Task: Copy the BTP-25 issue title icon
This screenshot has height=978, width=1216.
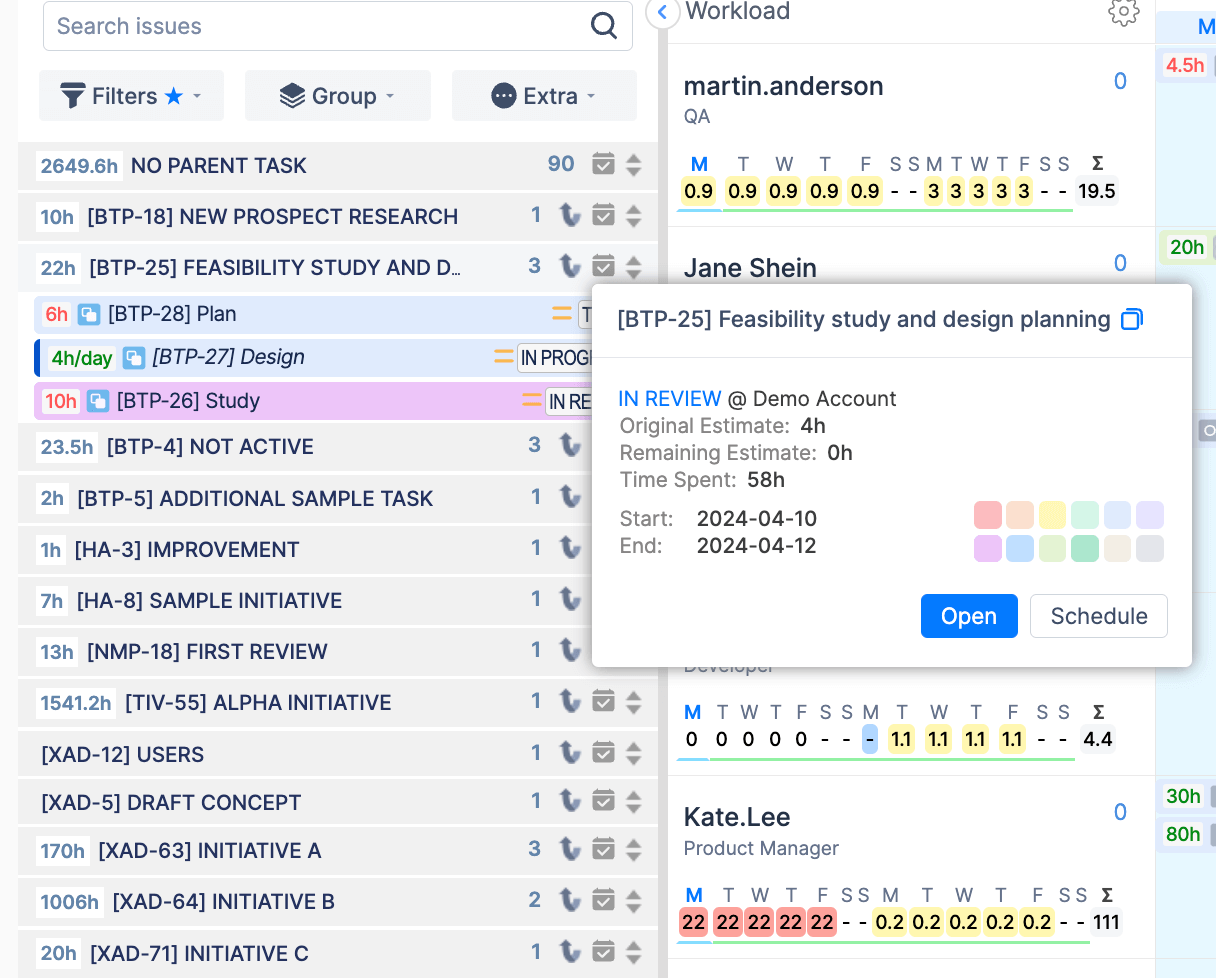Action: 1131,320
